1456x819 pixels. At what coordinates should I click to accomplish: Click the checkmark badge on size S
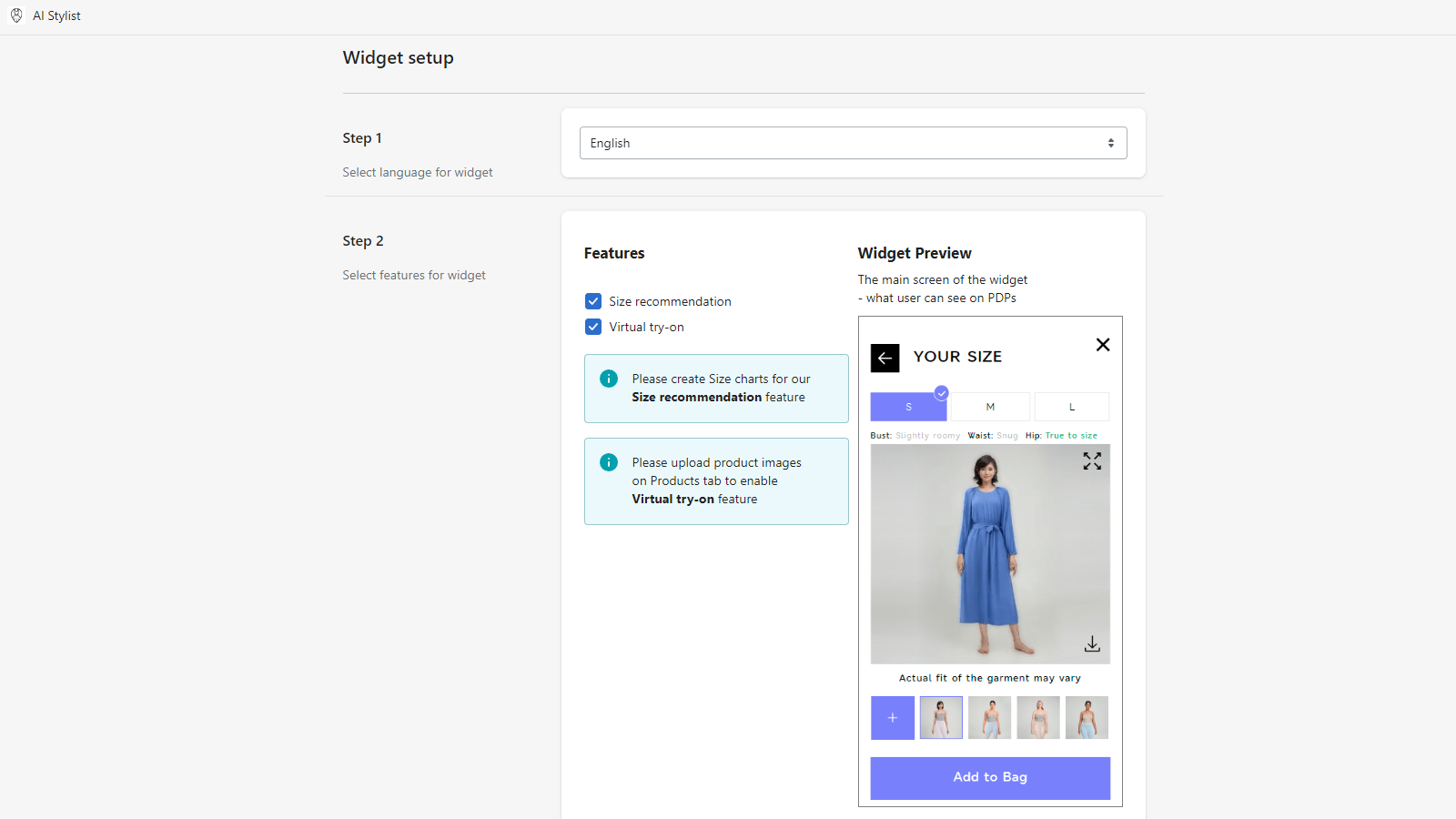tap(941, 393)
